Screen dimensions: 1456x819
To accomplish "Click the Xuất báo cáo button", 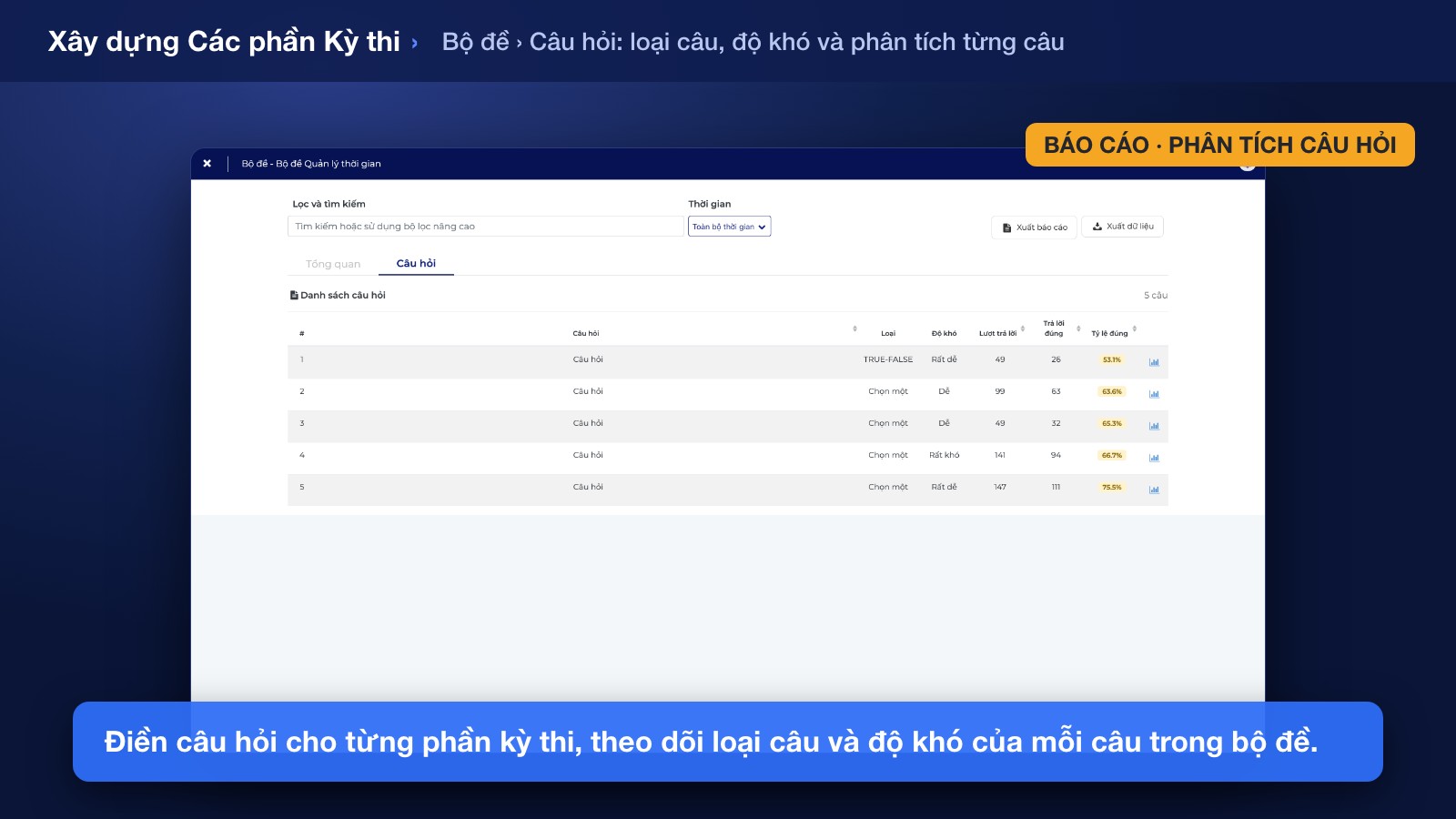I will (1034, 227).
